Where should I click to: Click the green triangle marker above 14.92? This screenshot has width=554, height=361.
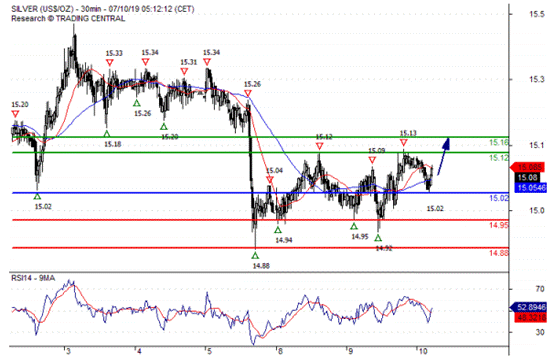pos(378,238)
